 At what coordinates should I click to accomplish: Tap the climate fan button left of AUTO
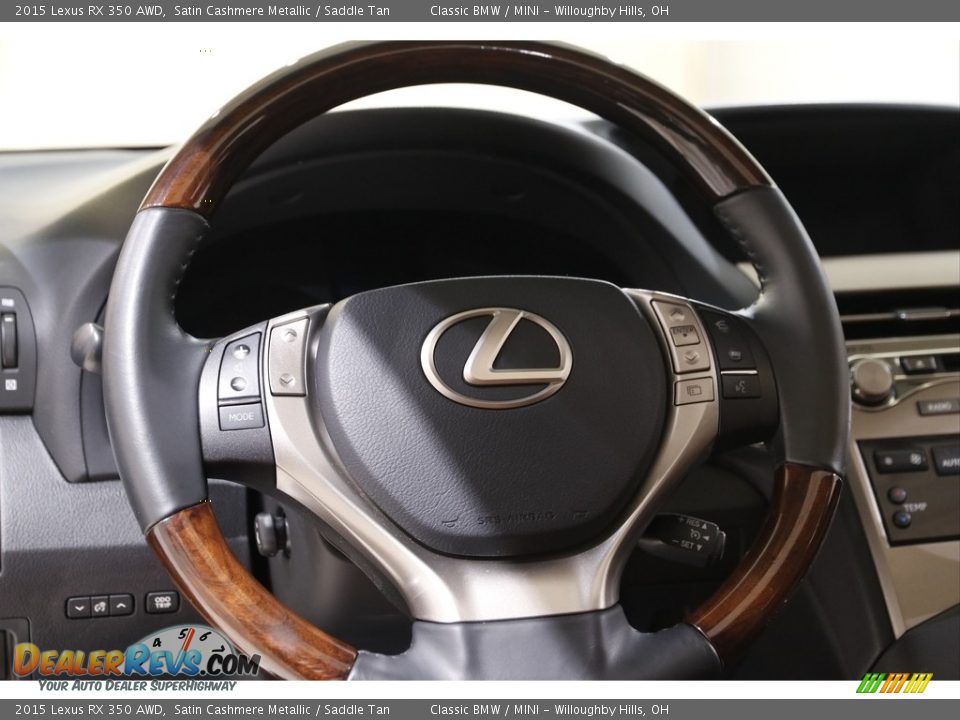point(900,460)
